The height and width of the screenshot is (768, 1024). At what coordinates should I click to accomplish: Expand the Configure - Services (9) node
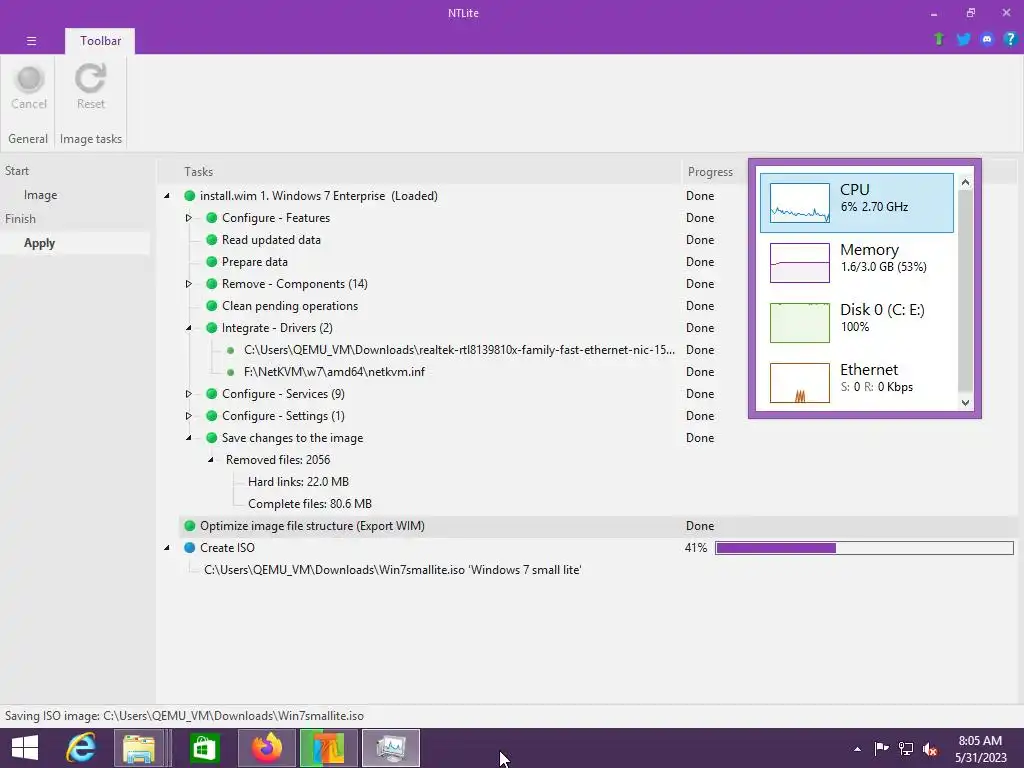tap(188, 394)
